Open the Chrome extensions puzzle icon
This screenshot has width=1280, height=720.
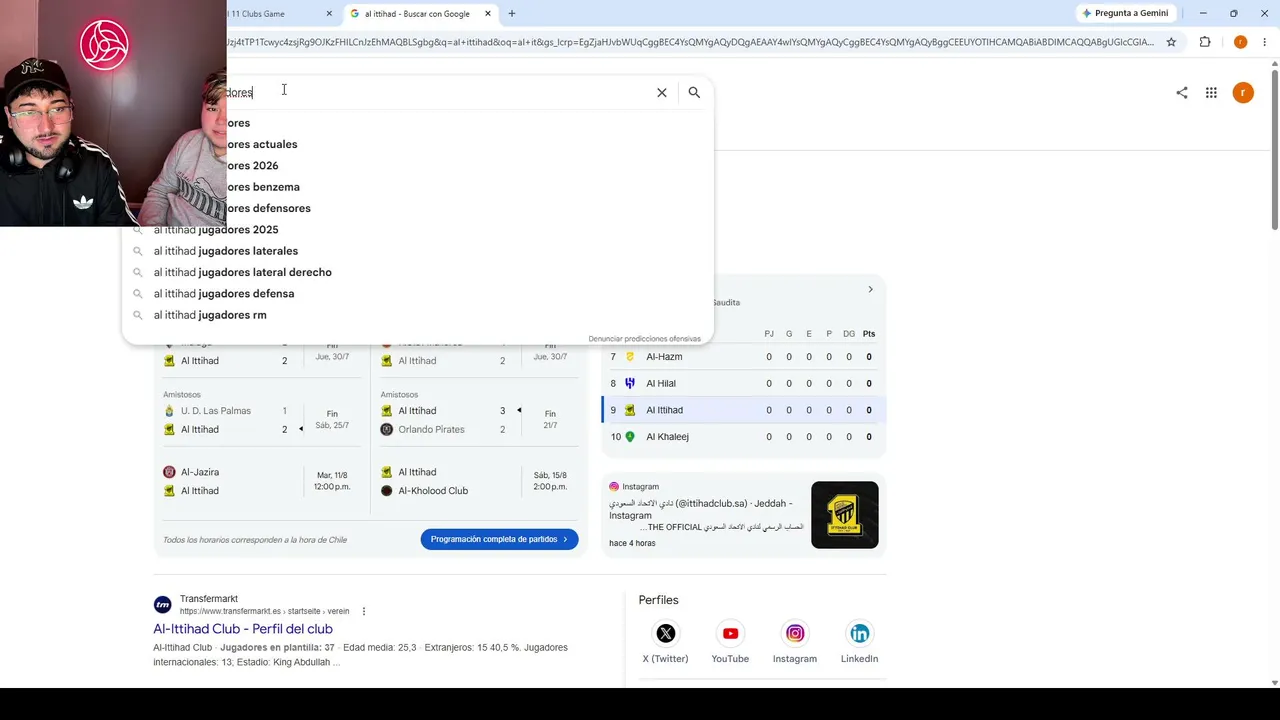point(1205,42)
